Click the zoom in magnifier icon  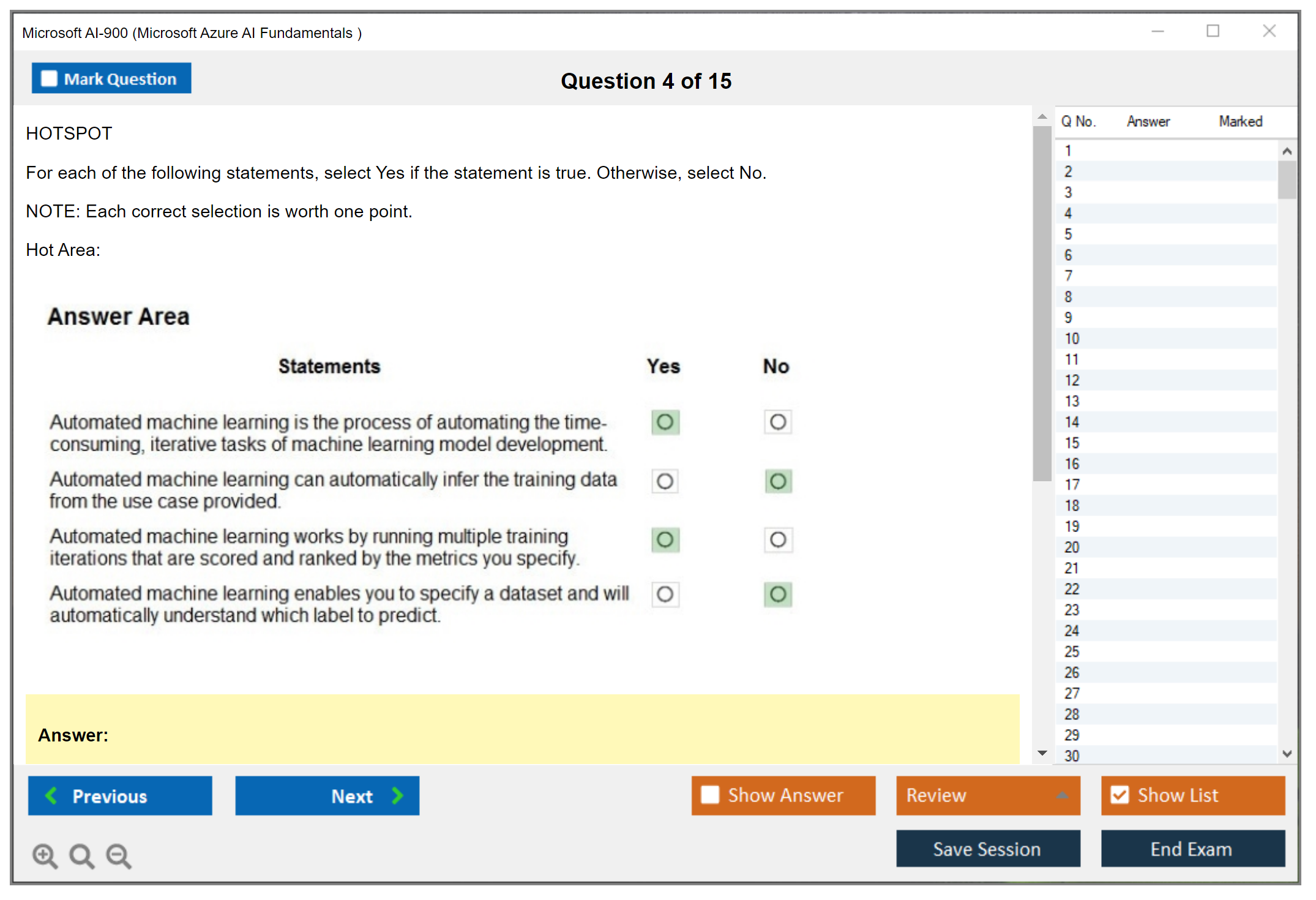(44, 855)
